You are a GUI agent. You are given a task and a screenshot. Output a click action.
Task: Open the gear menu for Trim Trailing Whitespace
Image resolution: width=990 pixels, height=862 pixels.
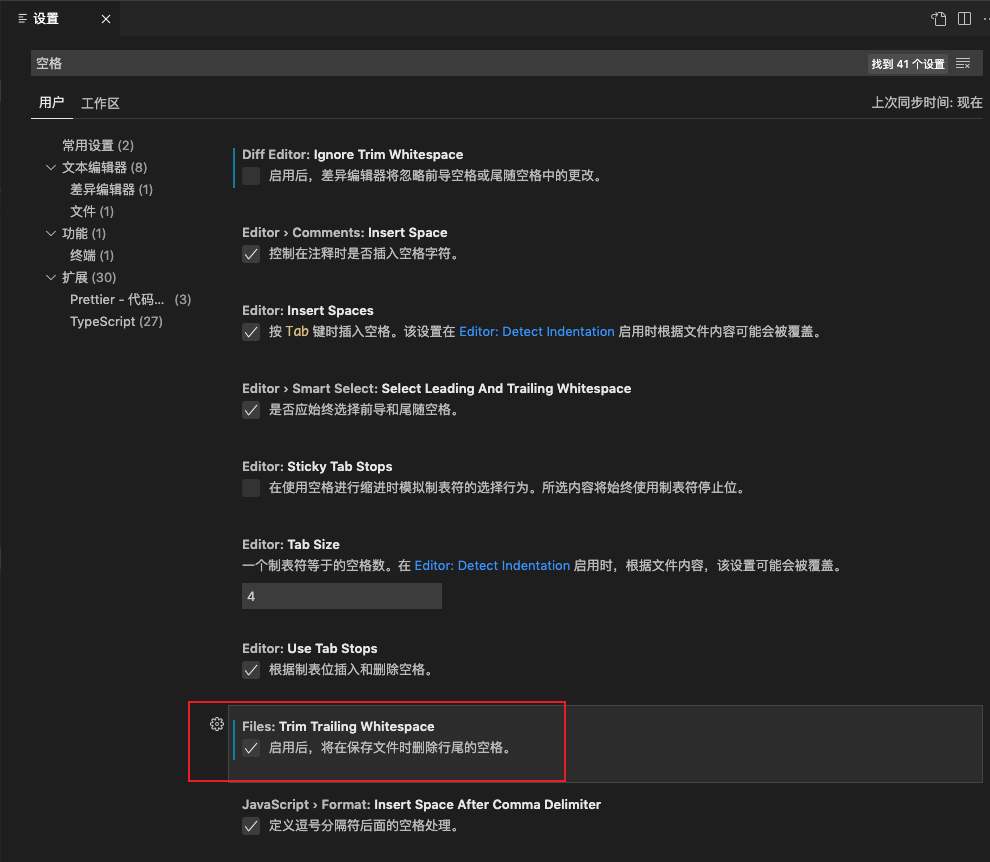(216, 724)
